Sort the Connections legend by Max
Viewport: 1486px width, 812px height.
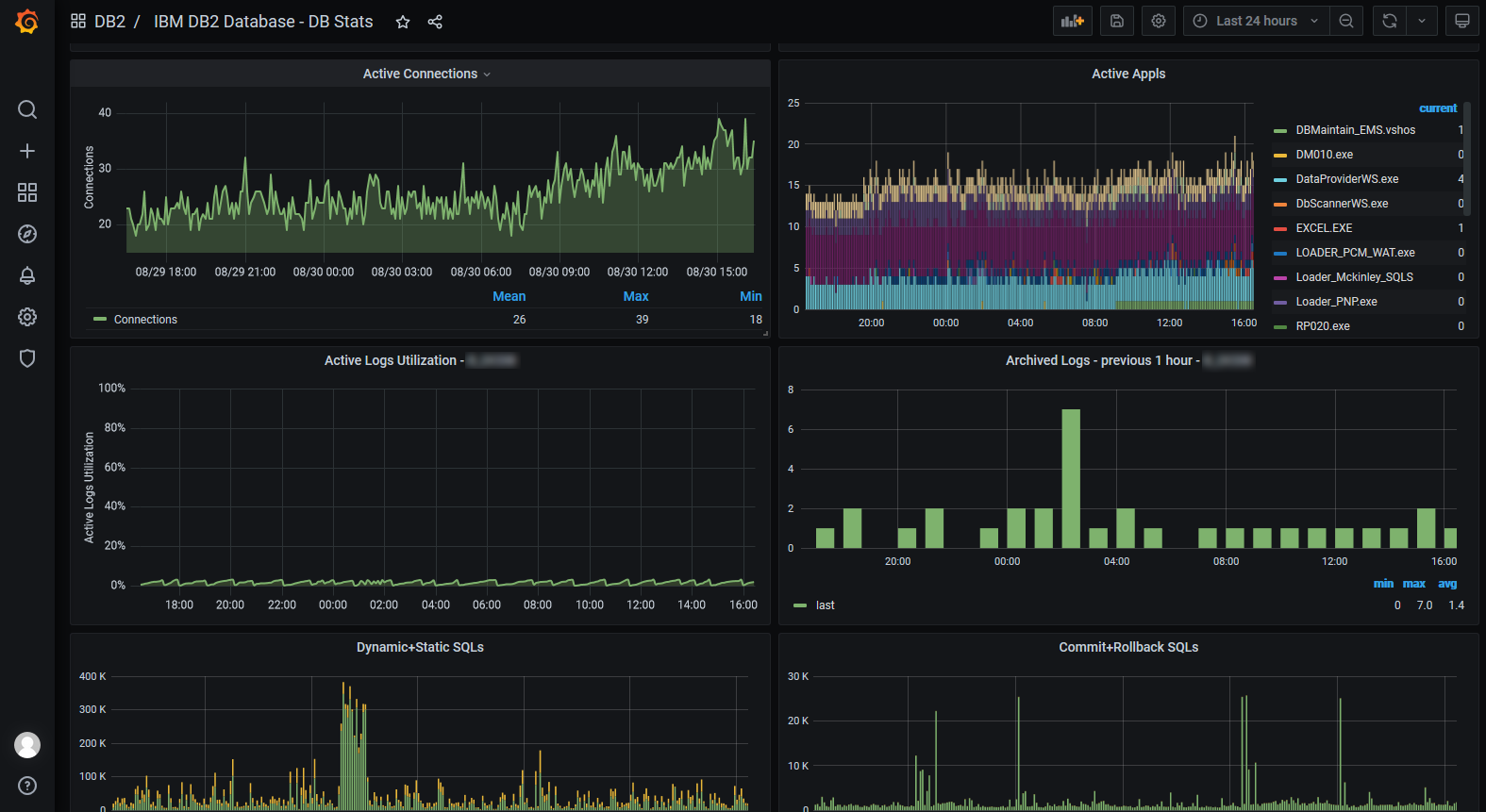(x=636, y=296)
